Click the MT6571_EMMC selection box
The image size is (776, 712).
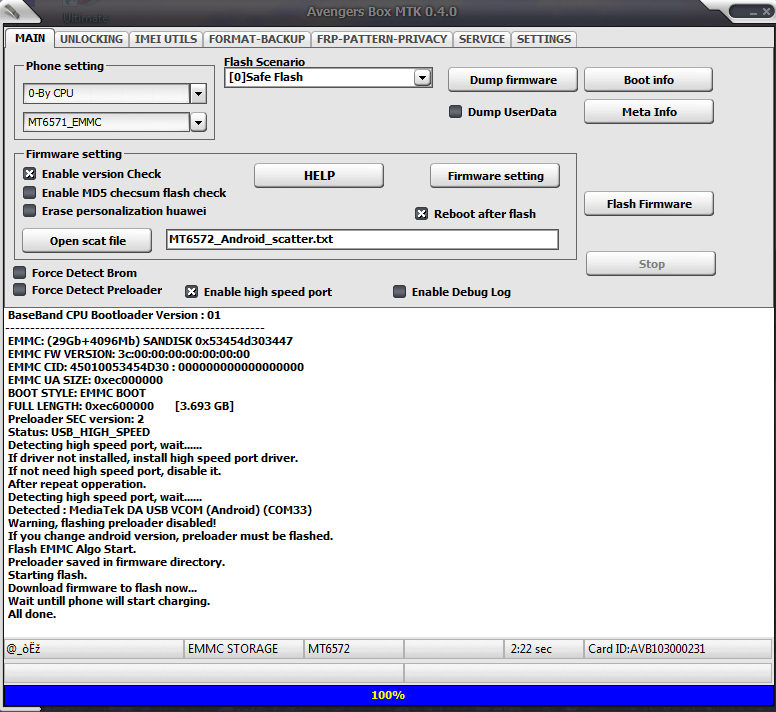[106, 122]
